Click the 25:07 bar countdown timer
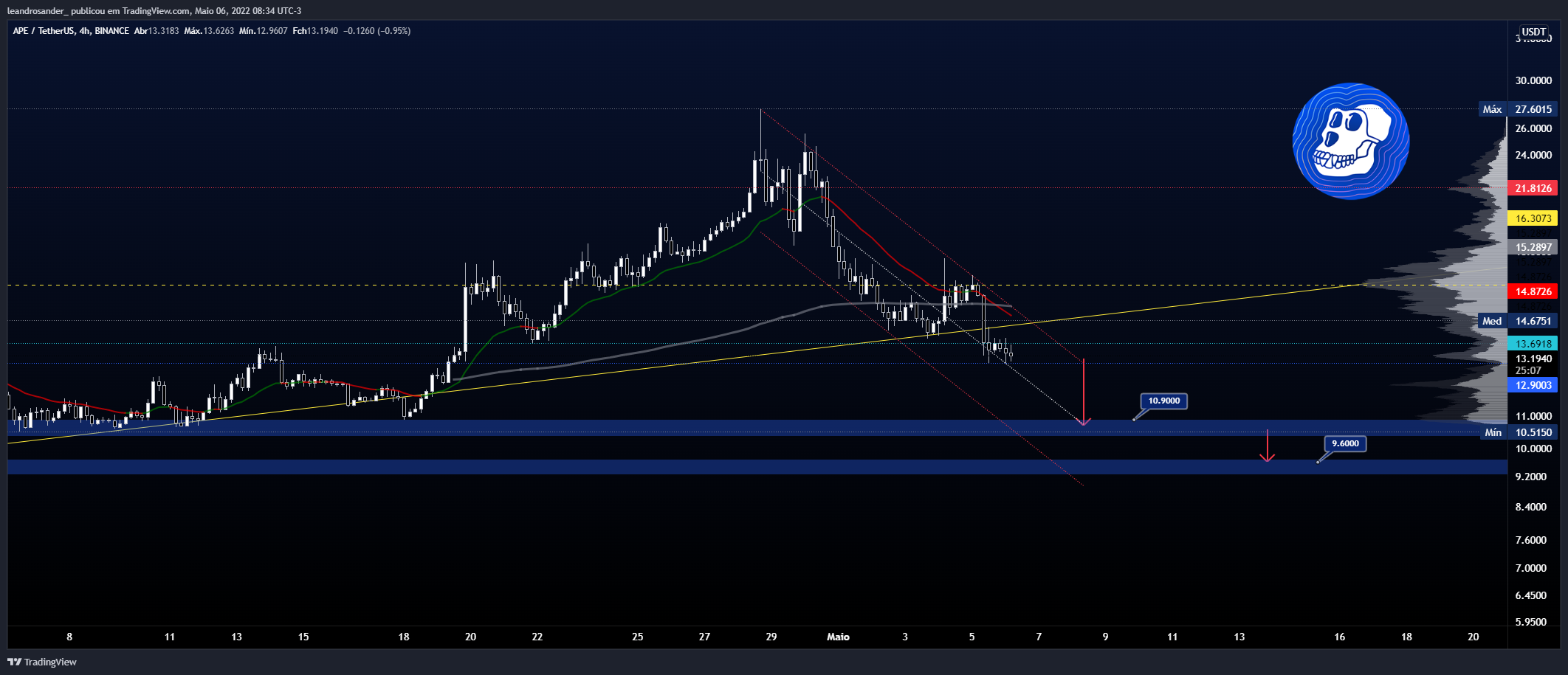The image size is (1568, 675). point(1528,370)
